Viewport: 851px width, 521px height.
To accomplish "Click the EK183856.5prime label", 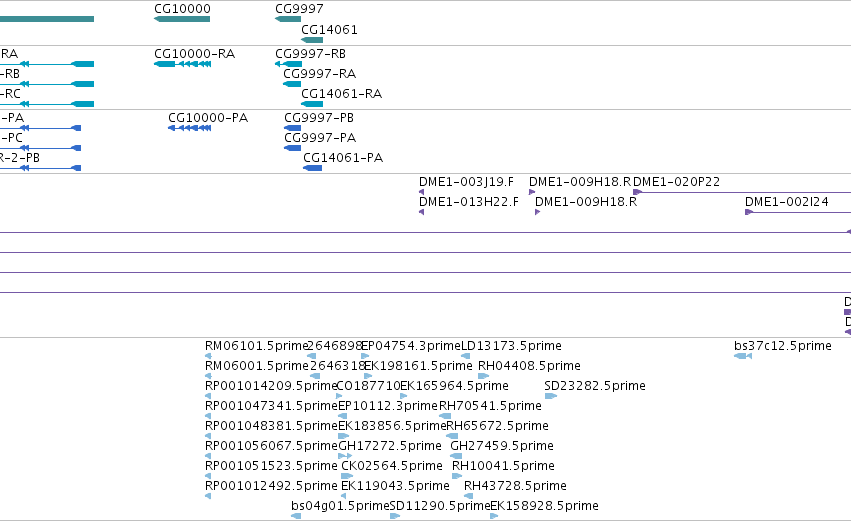I will (392, 426).
